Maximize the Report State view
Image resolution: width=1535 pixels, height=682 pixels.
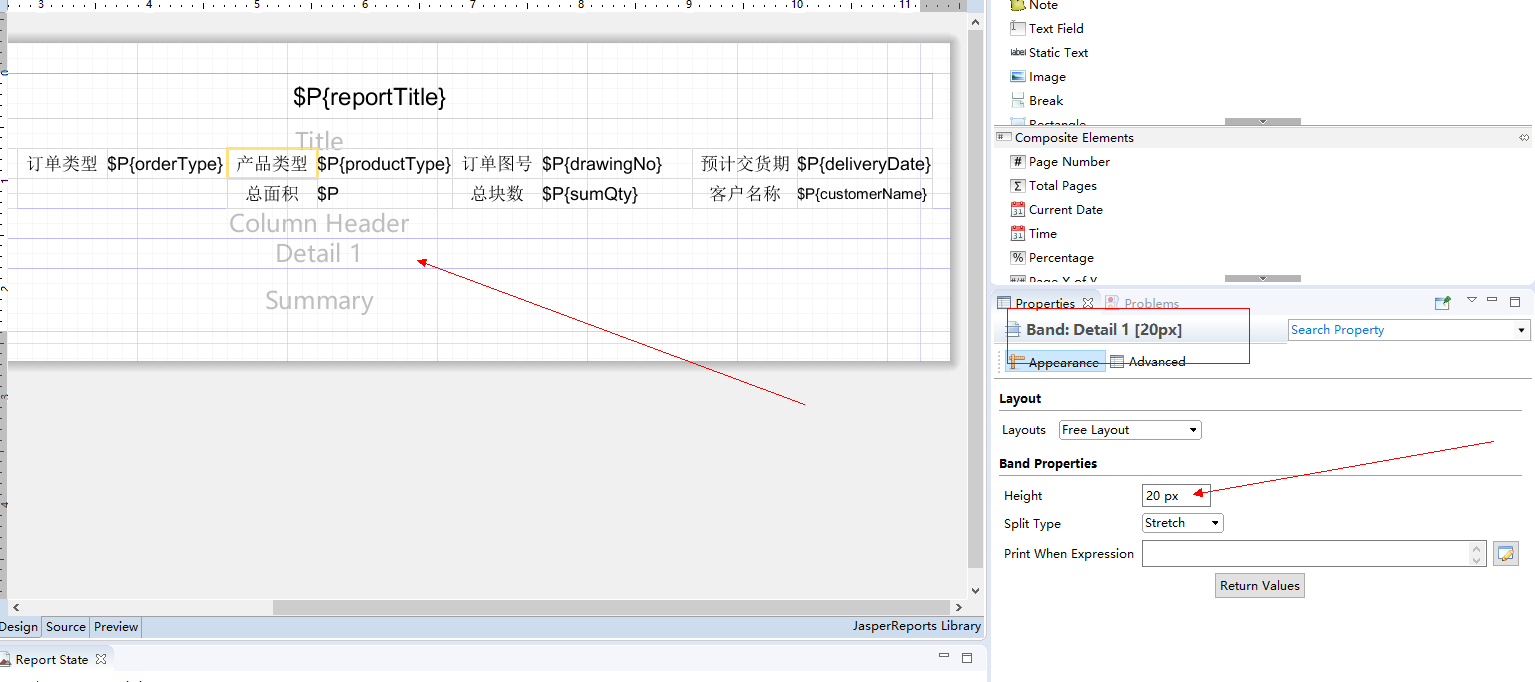(x=967, y=658)
